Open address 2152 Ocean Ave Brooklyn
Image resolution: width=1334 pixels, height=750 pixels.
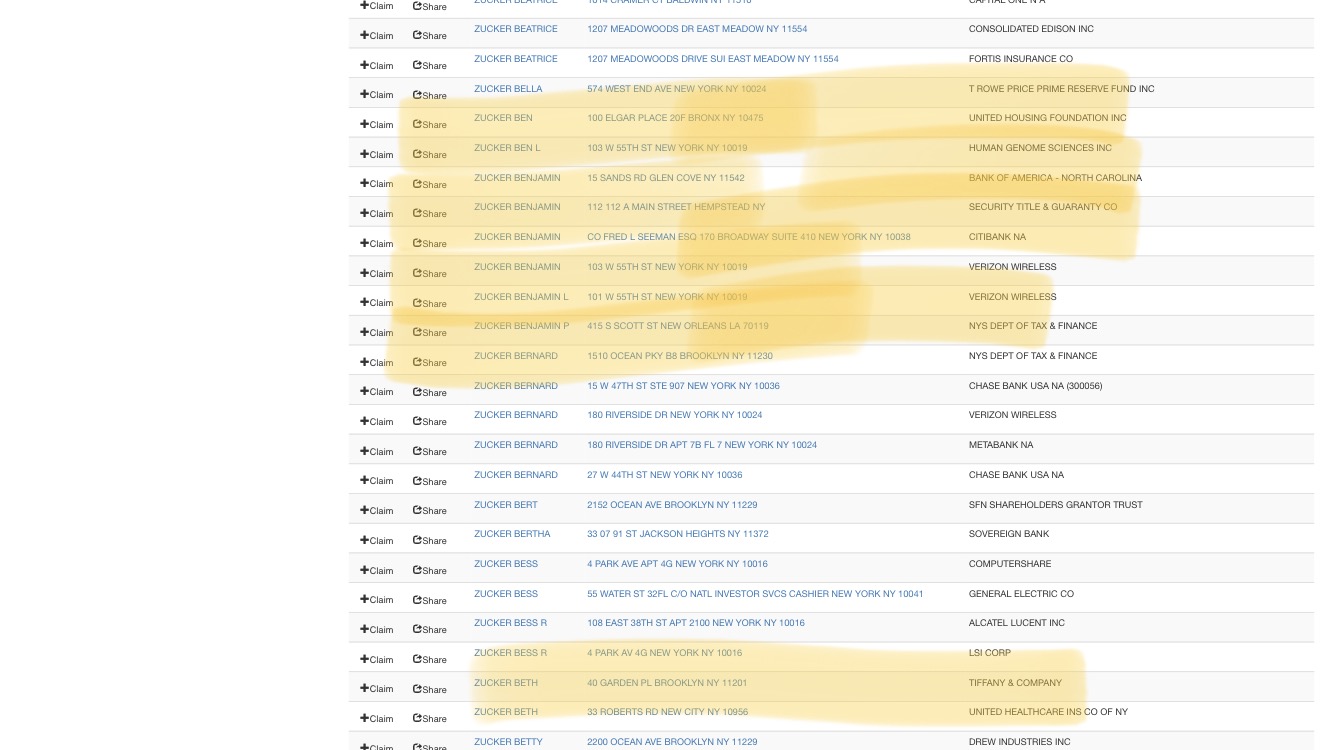pyautogui.click(x=672, y=505)
